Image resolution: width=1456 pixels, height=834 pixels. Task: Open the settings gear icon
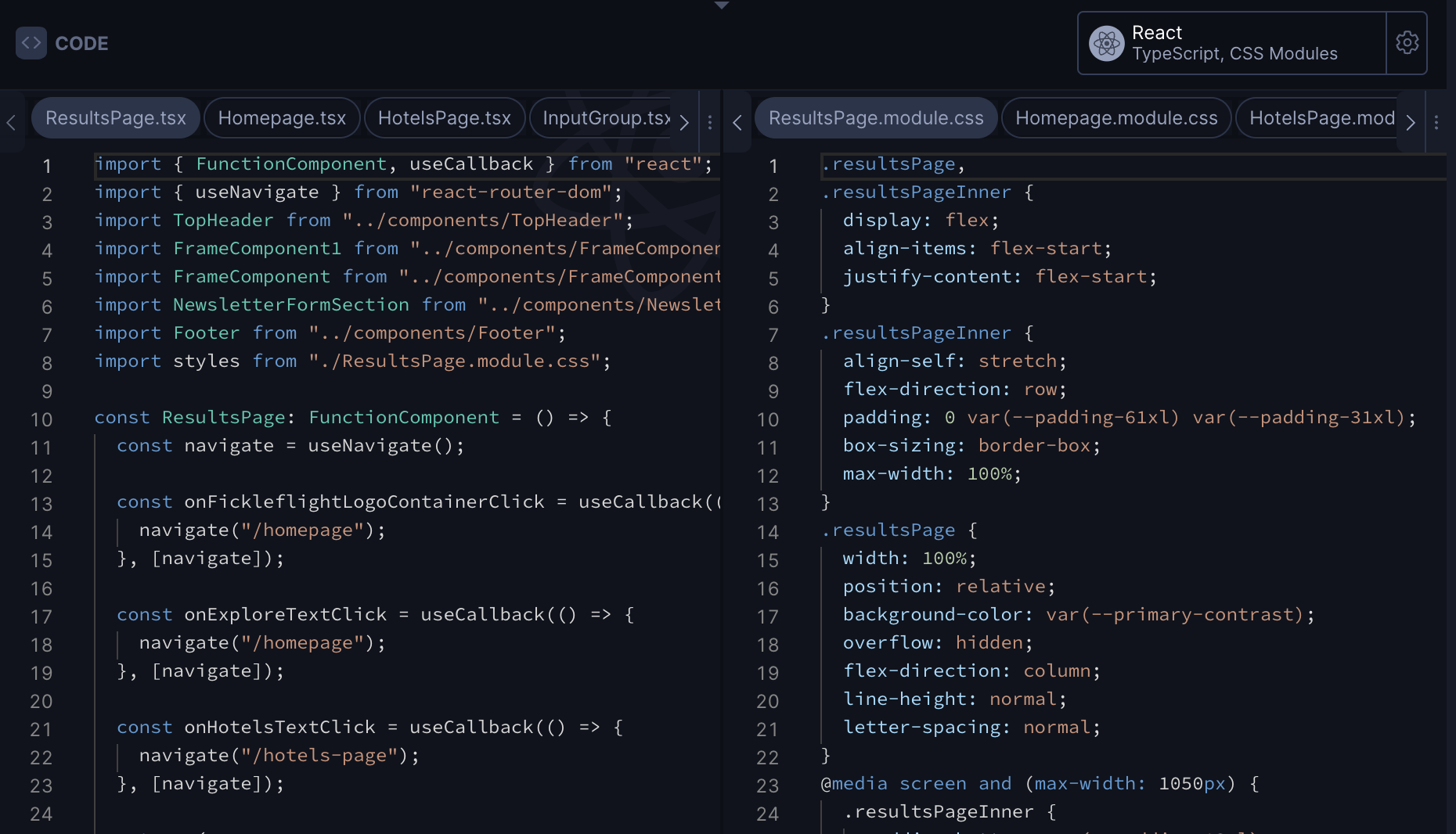1407,43
